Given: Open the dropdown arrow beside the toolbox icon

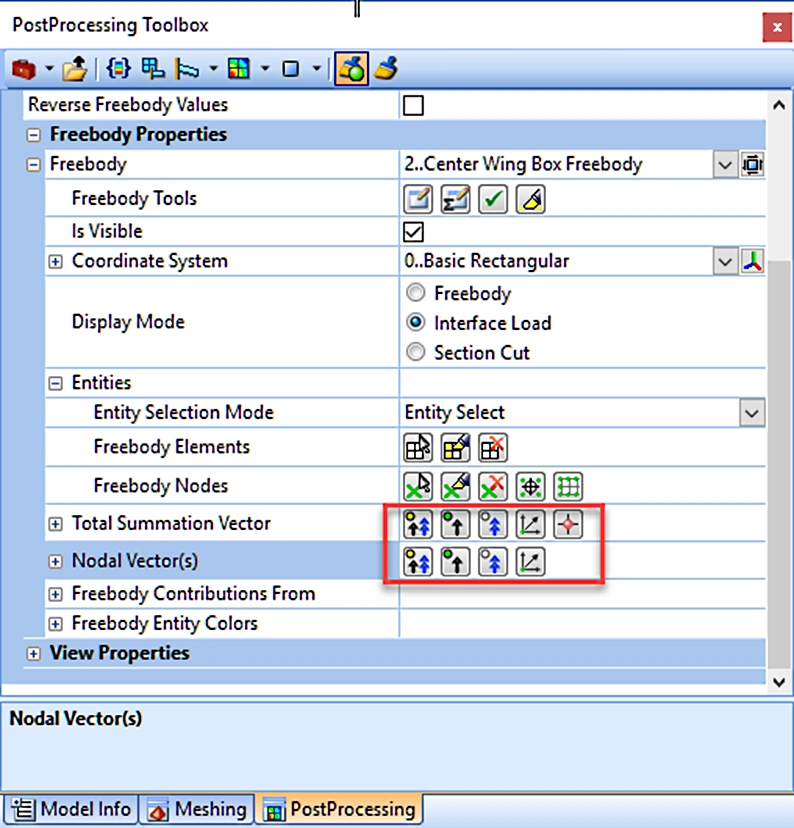Looking at the screenshot, I should pos(49,68).
